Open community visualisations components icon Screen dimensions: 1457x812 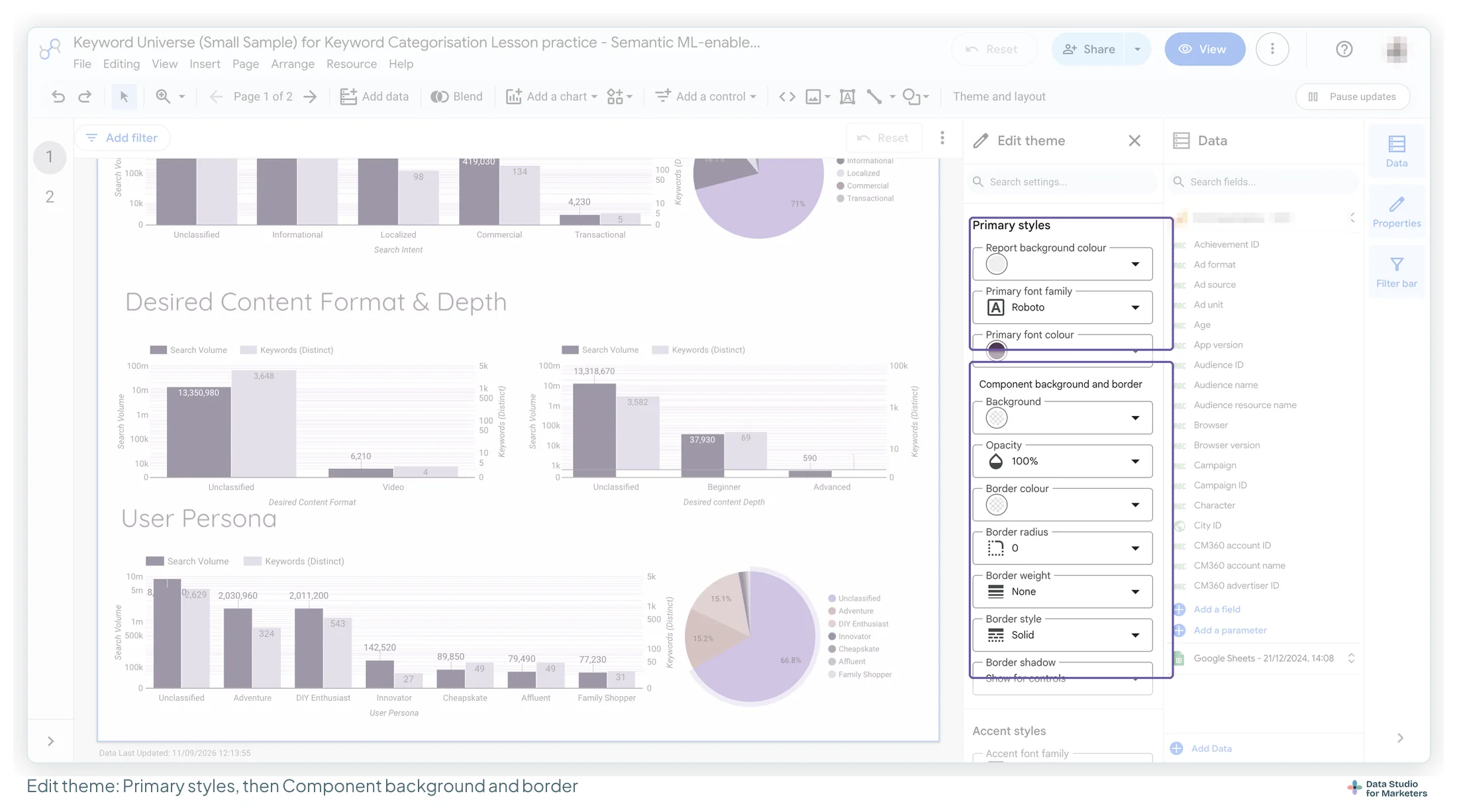620,97
